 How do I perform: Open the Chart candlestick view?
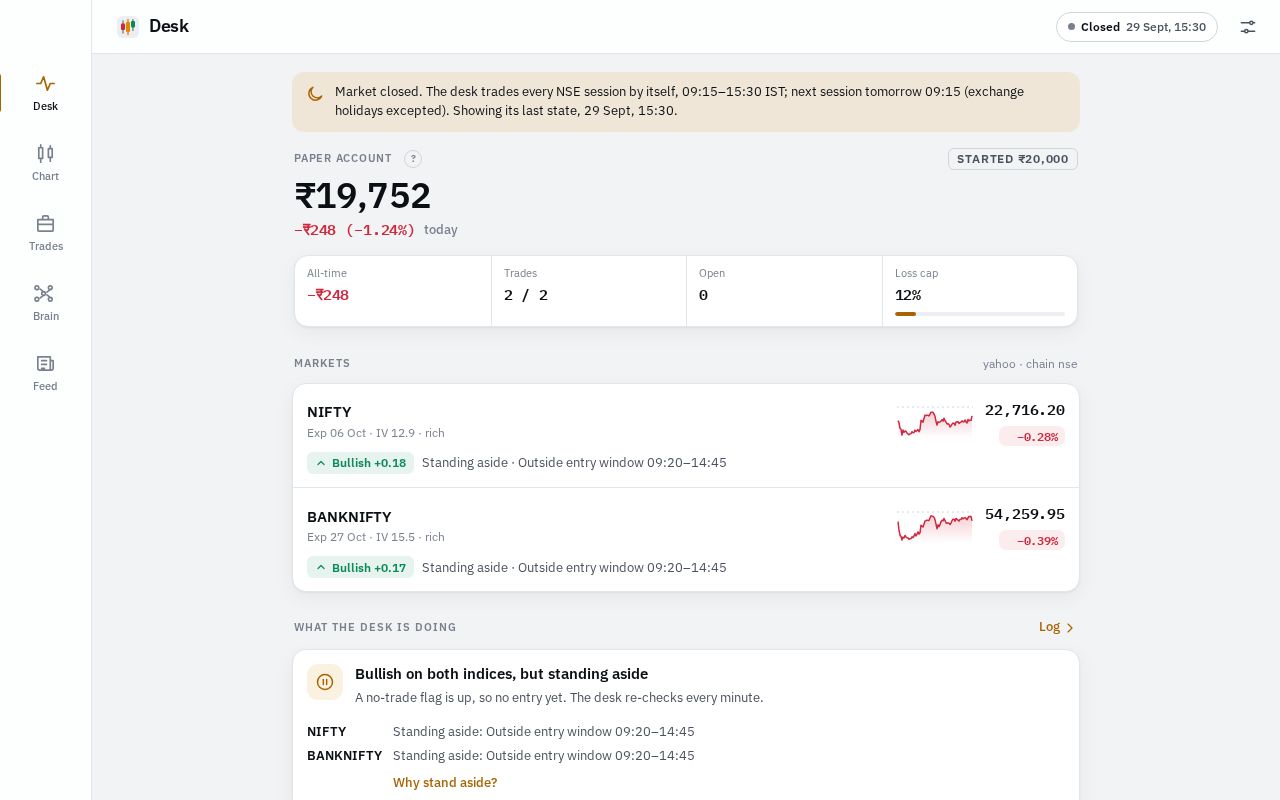[45, 163]
